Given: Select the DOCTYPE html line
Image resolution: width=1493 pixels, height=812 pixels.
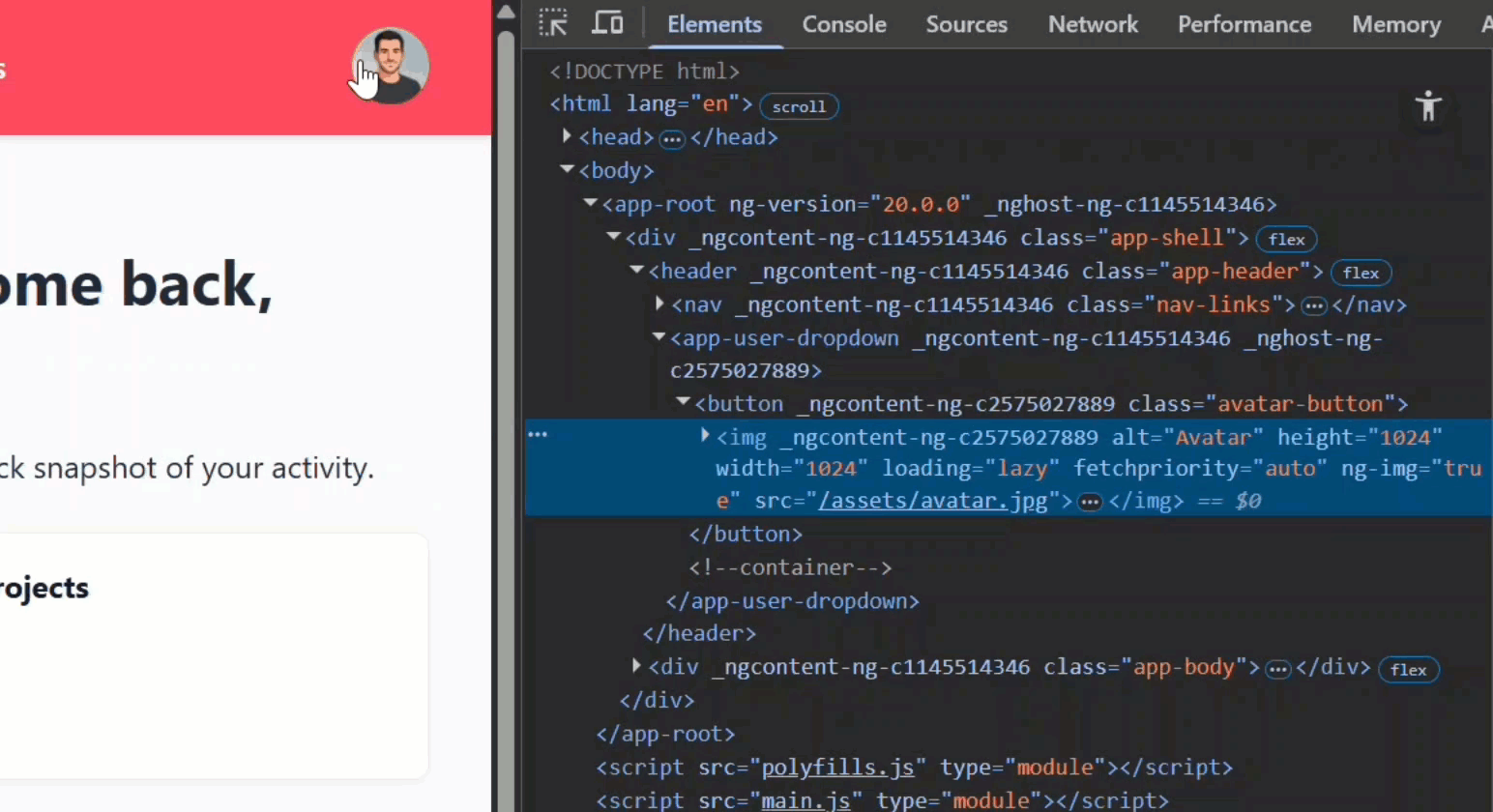Looking at the screenshot, I should (644, 72).
